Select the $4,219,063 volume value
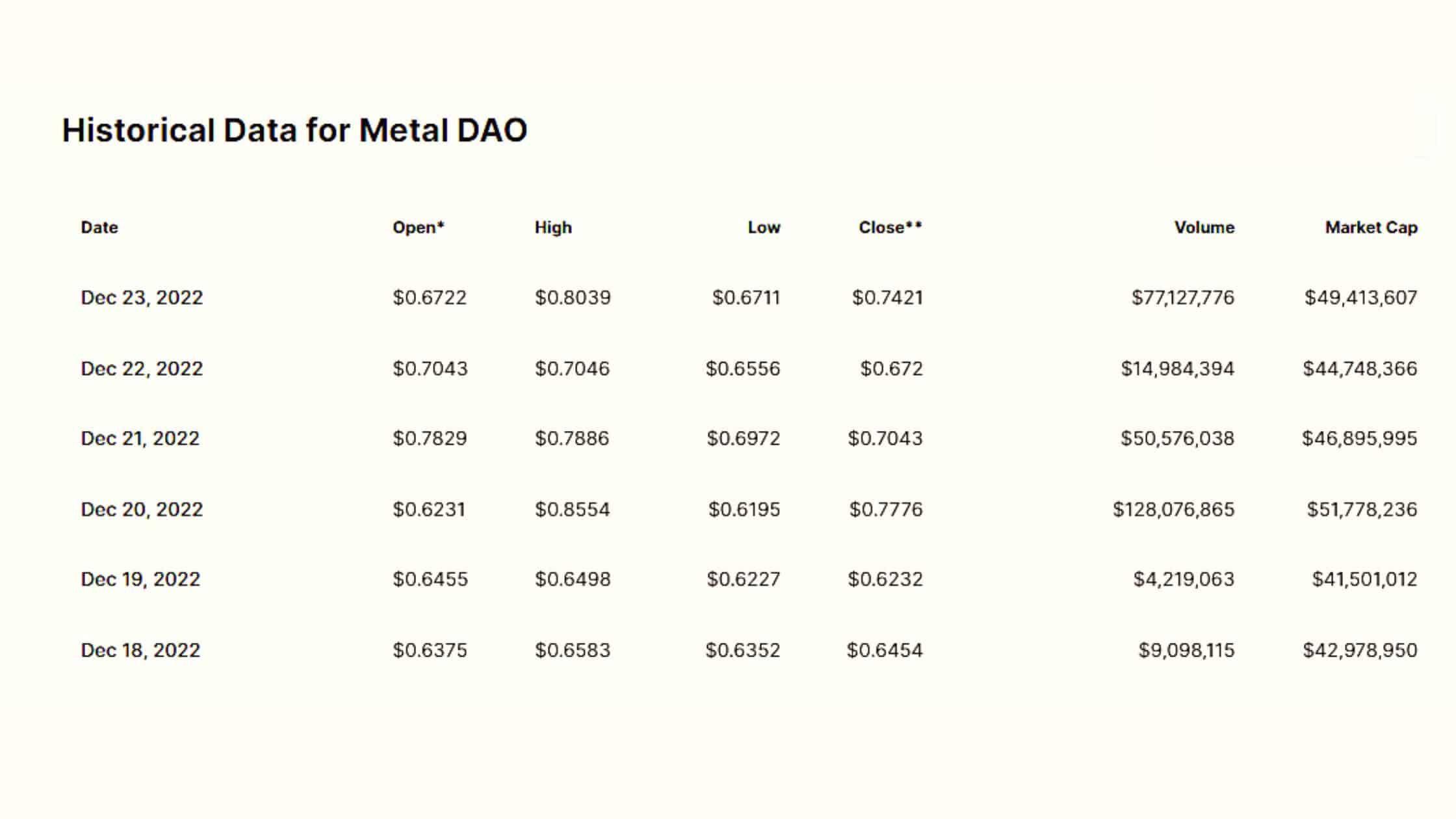Screen dimensions: 1456x819 (1184, 579)
